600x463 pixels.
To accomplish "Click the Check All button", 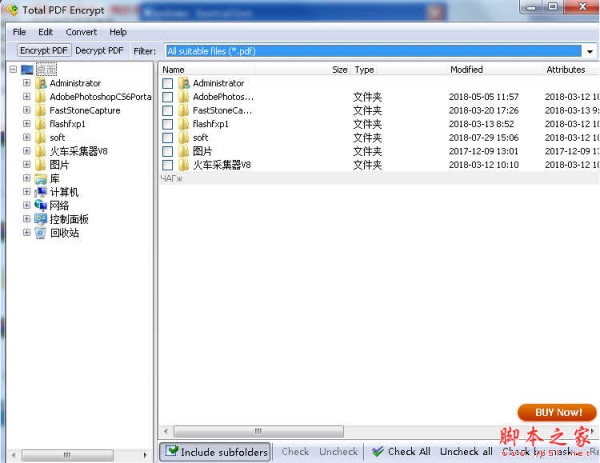I will tap(401, 452).
